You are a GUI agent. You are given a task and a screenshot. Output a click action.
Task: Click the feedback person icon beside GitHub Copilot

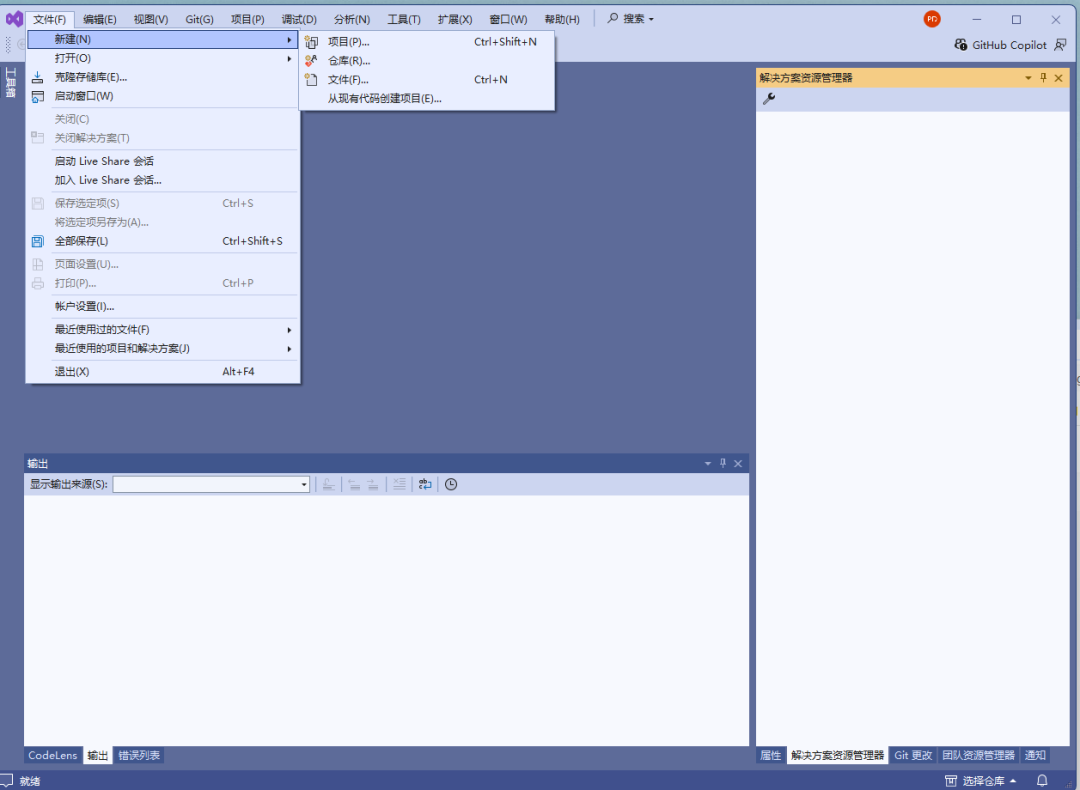pos(1061,45)
